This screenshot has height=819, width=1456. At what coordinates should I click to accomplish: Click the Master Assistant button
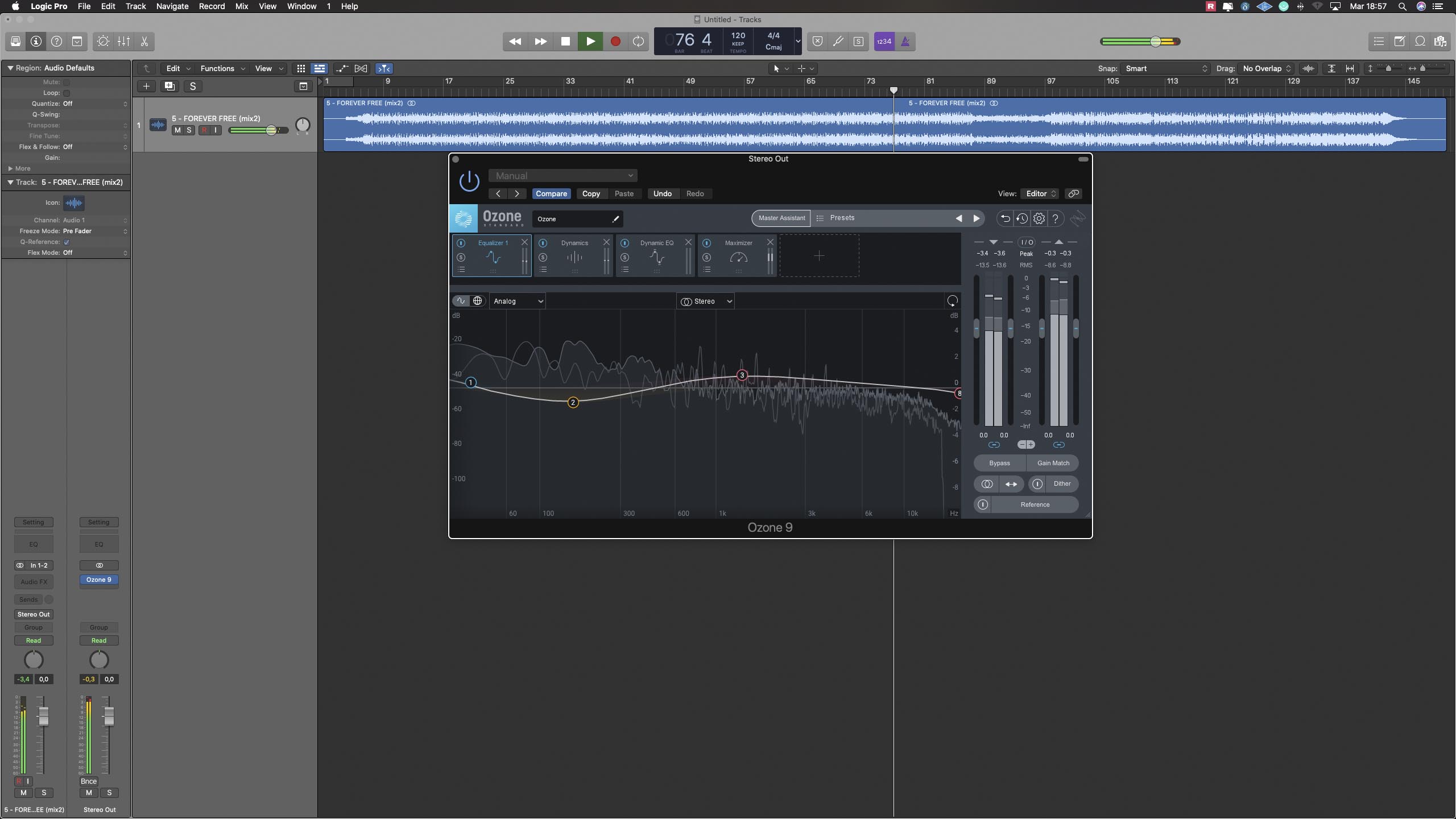[781, 218]
